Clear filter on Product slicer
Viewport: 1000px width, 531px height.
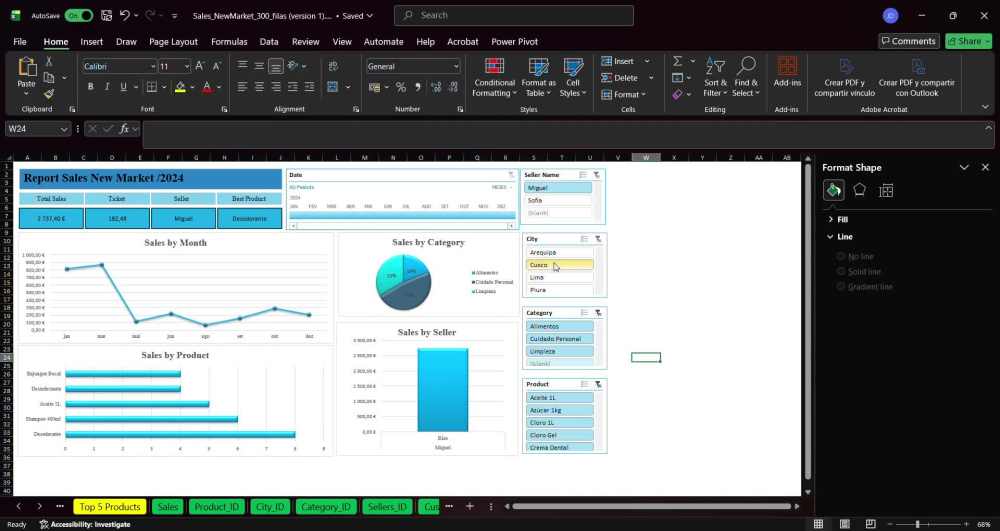click(598, 384)
